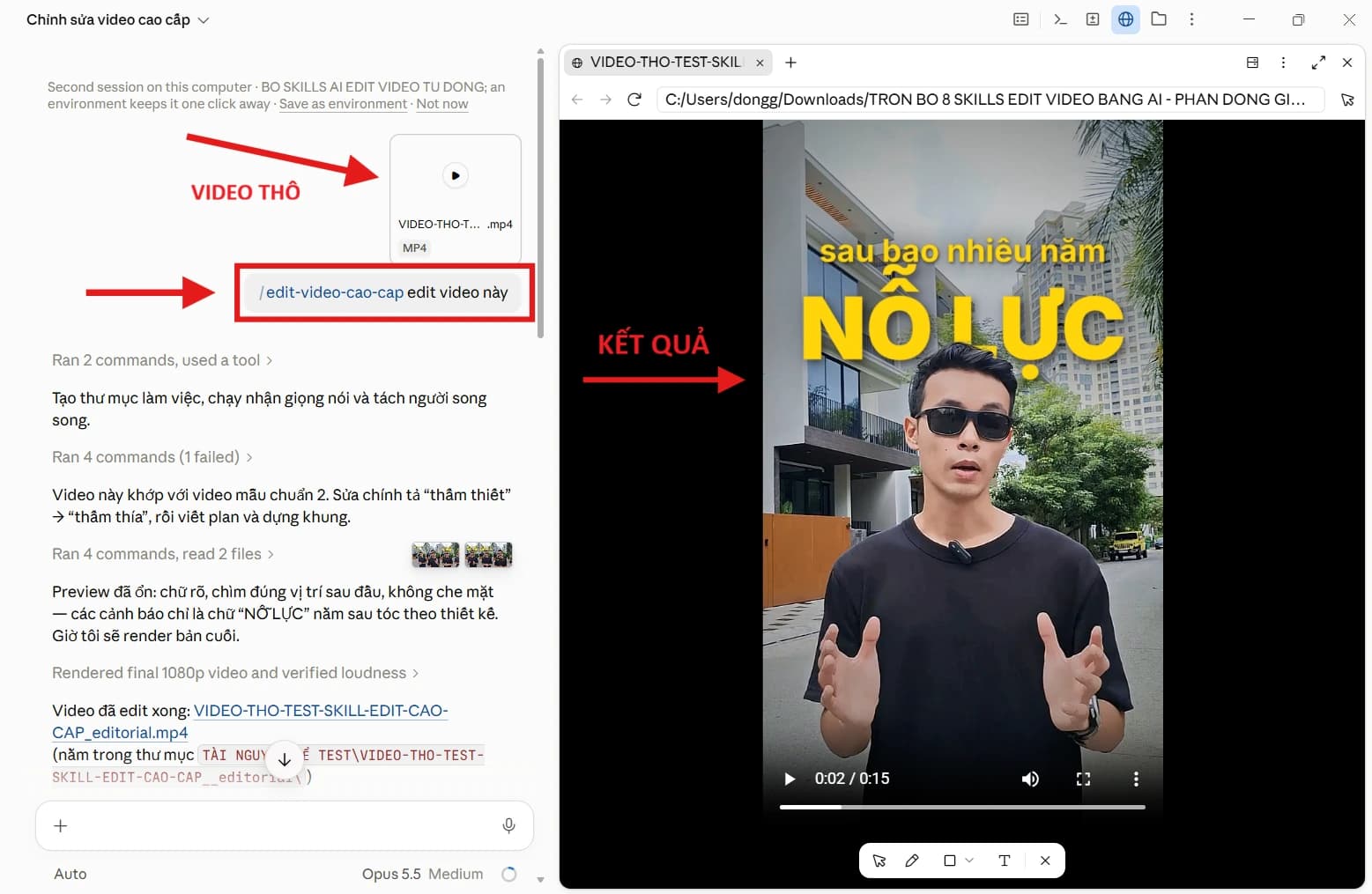
Task: Expand 'Ran 2 commands, used a tool'
Action: pos(162,360)
